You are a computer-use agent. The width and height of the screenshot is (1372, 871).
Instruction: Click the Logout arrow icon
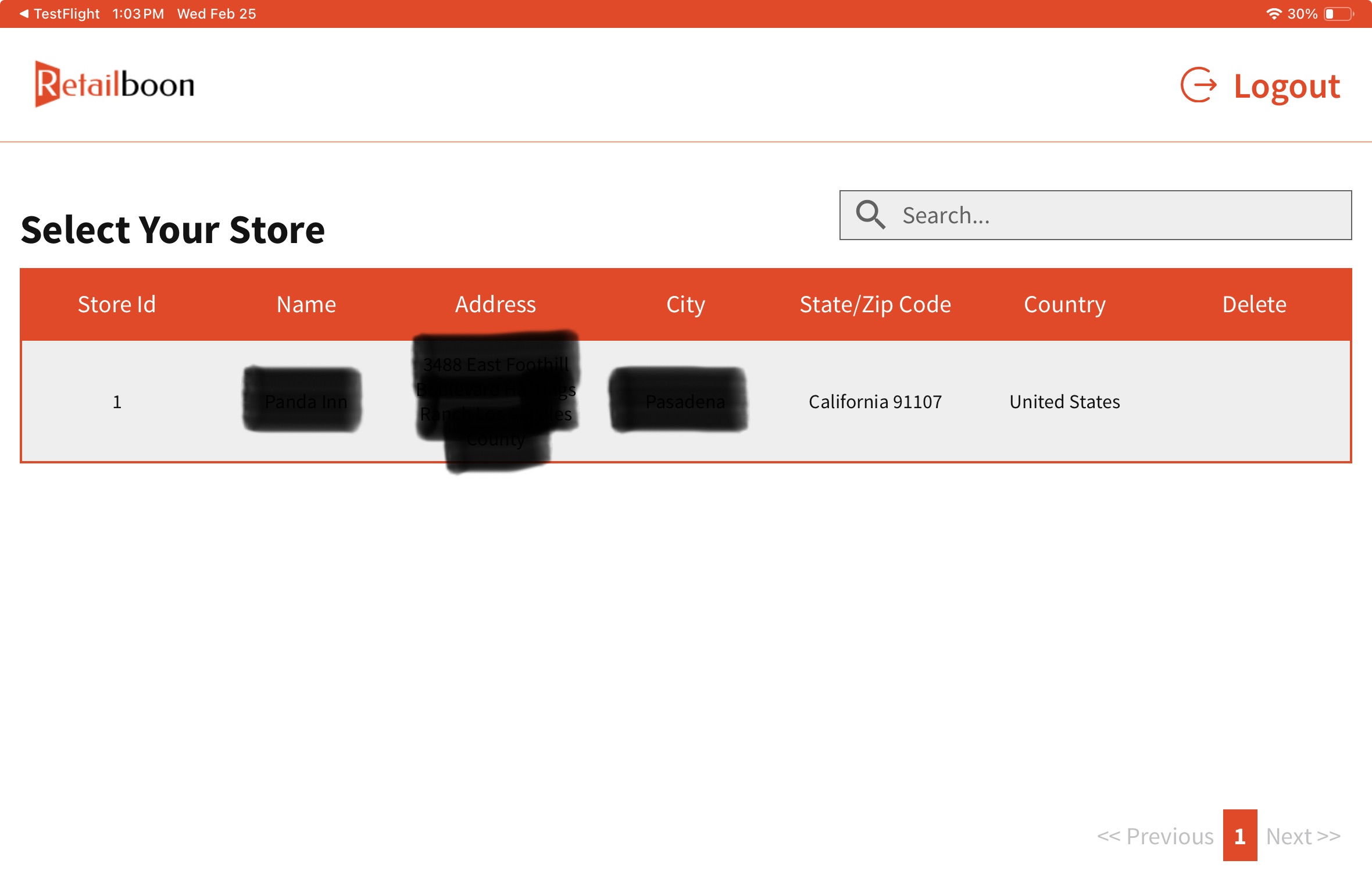click(x=1198, y=85)
